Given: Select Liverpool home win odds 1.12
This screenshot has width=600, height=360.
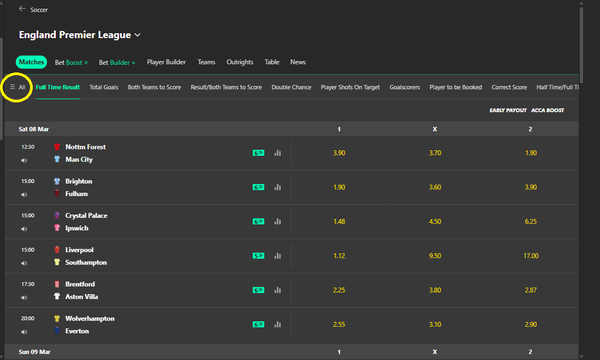Looking at the screenshot, I should click(339, 256).
